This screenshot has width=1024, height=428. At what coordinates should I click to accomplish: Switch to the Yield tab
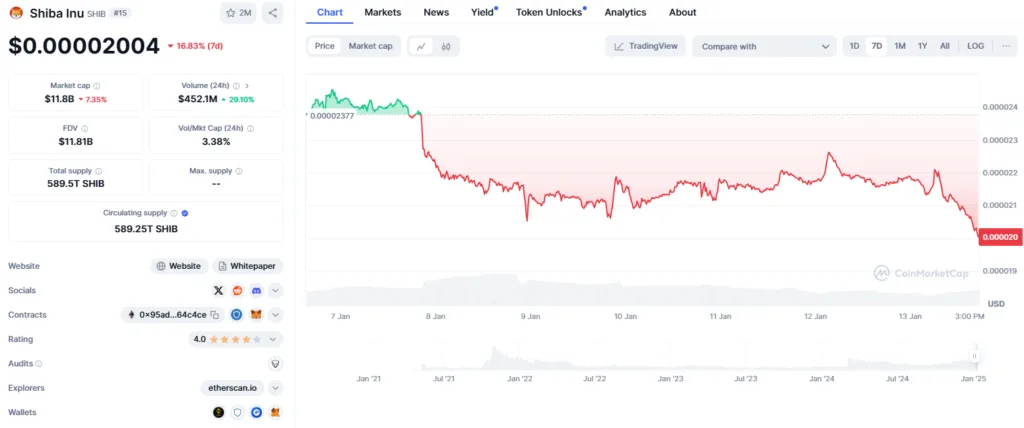(483, 12)
